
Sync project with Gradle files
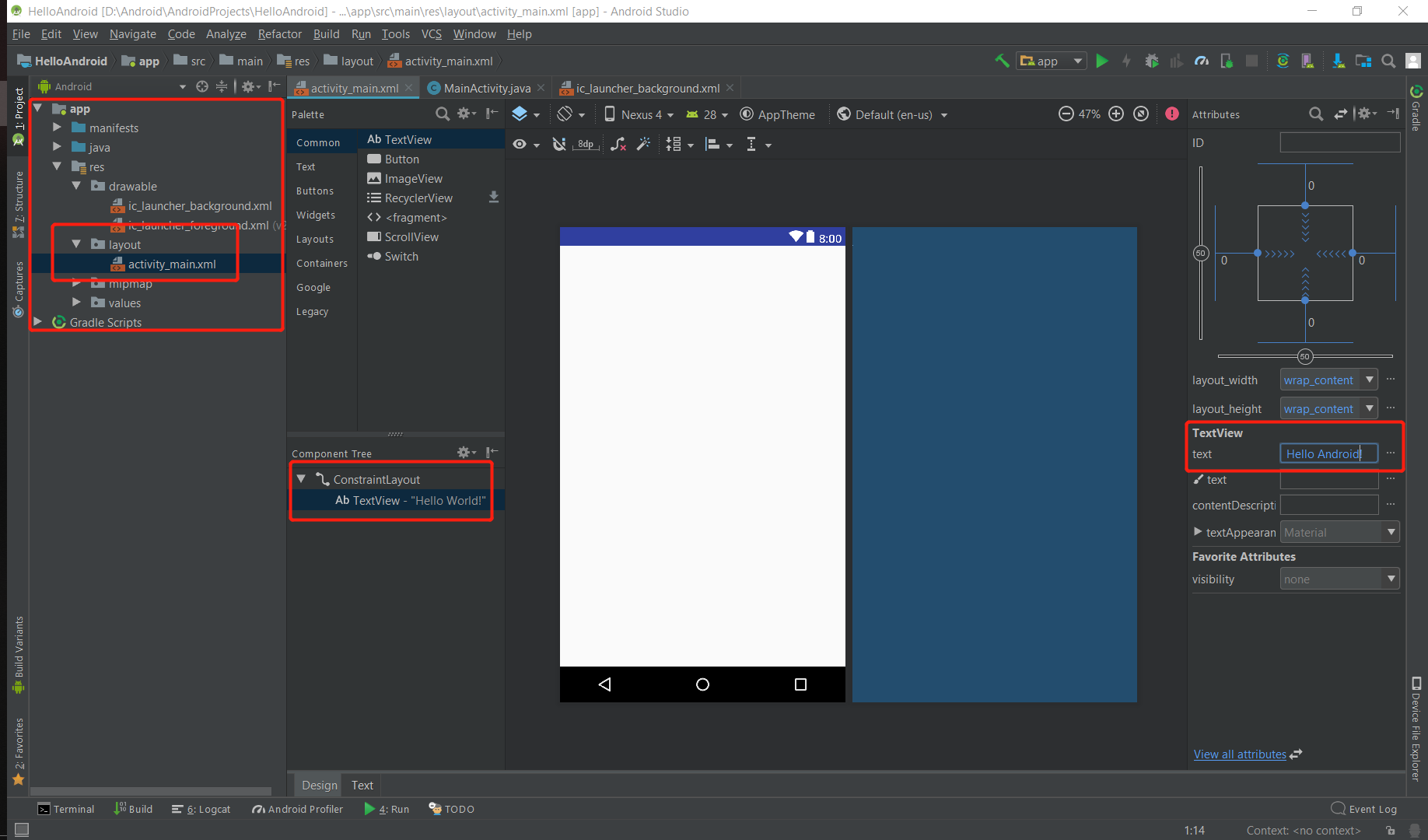[1283, 60]
